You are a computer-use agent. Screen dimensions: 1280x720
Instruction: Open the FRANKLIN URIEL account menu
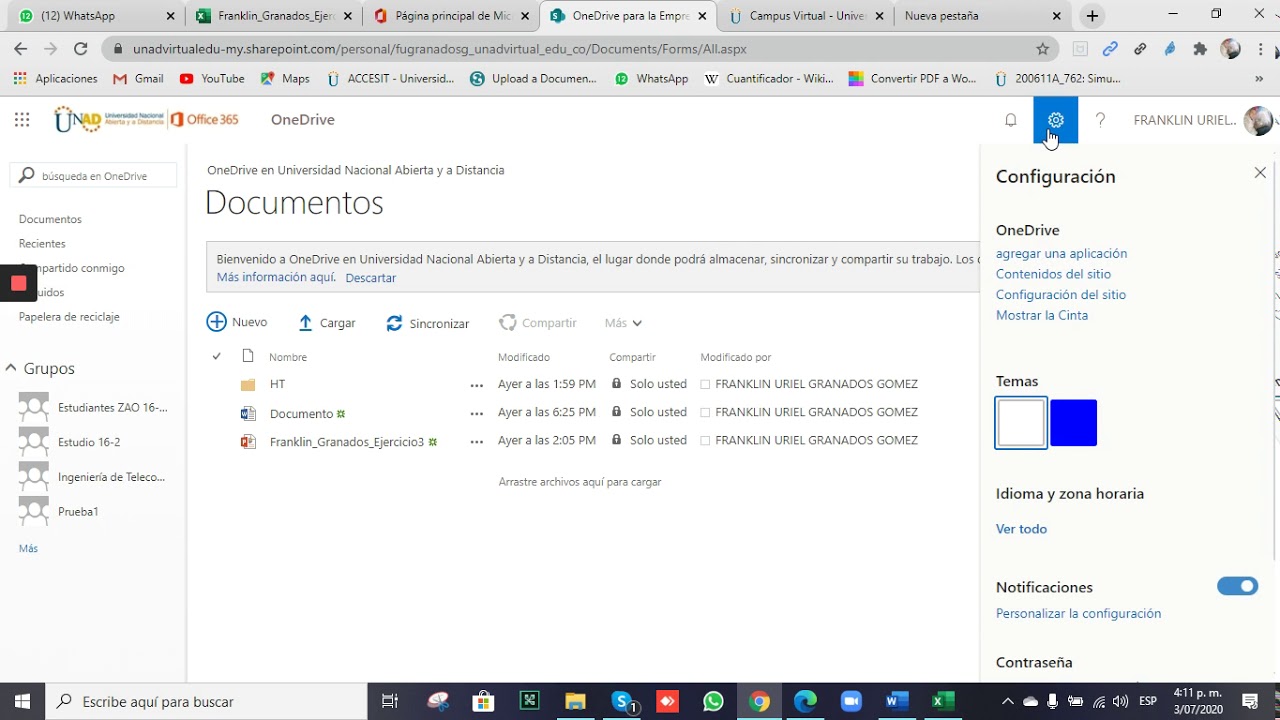(x=1203, y=120)
